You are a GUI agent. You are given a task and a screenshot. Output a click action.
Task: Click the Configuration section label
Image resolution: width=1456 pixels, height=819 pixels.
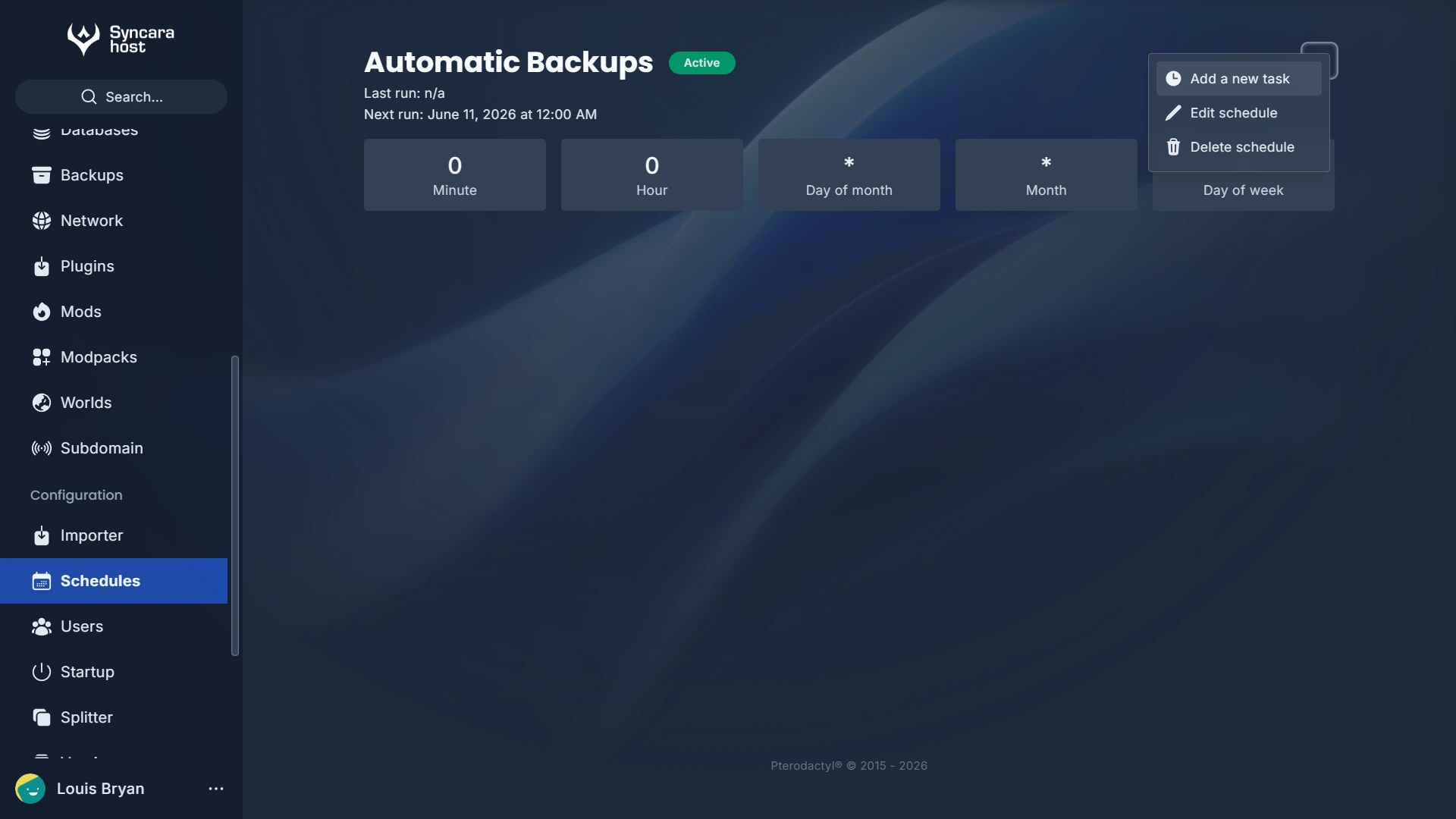77,495
